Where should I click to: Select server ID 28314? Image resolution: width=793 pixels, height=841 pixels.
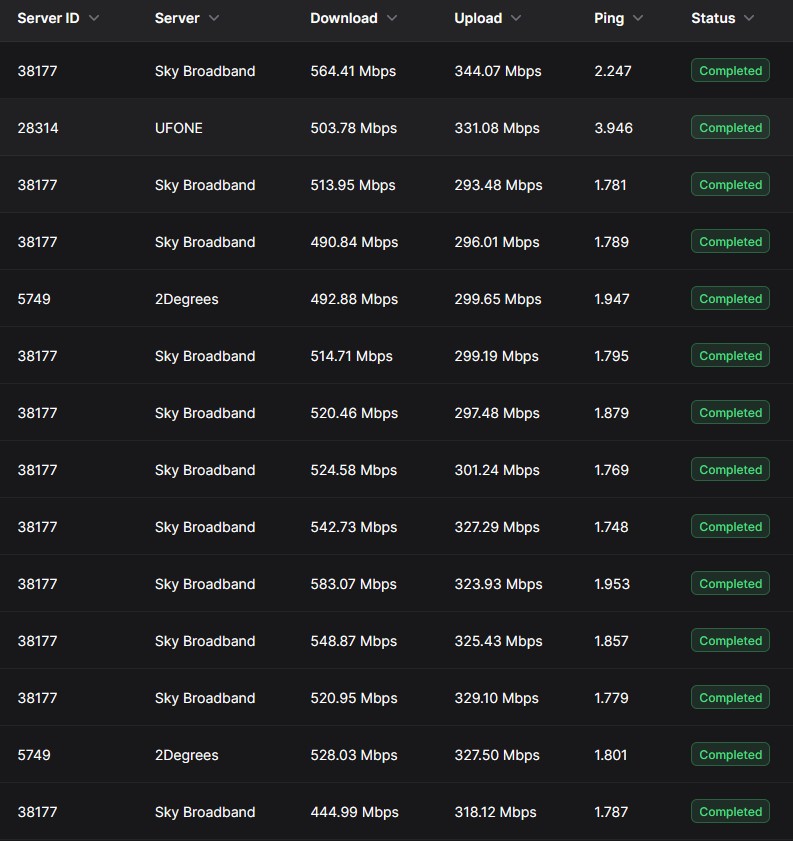pos(38,128)
